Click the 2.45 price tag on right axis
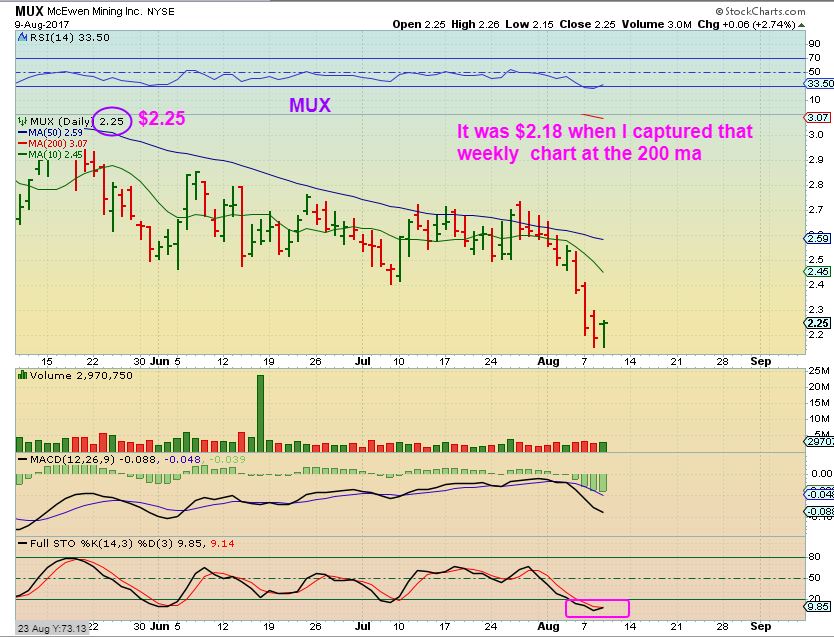The width and height of the screenshot is (834, 637). 816,272
